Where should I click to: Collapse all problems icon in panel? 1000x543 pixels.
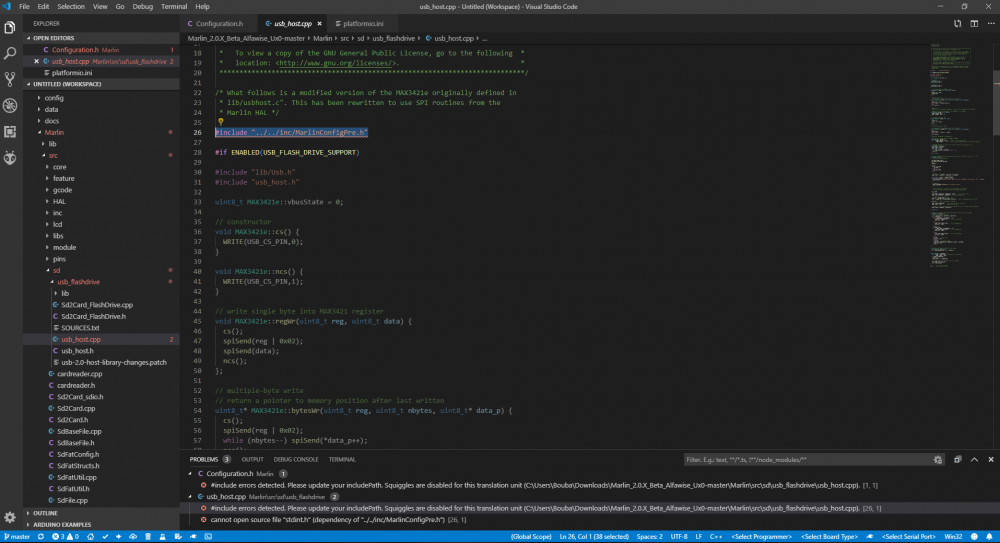click(957, 459)
